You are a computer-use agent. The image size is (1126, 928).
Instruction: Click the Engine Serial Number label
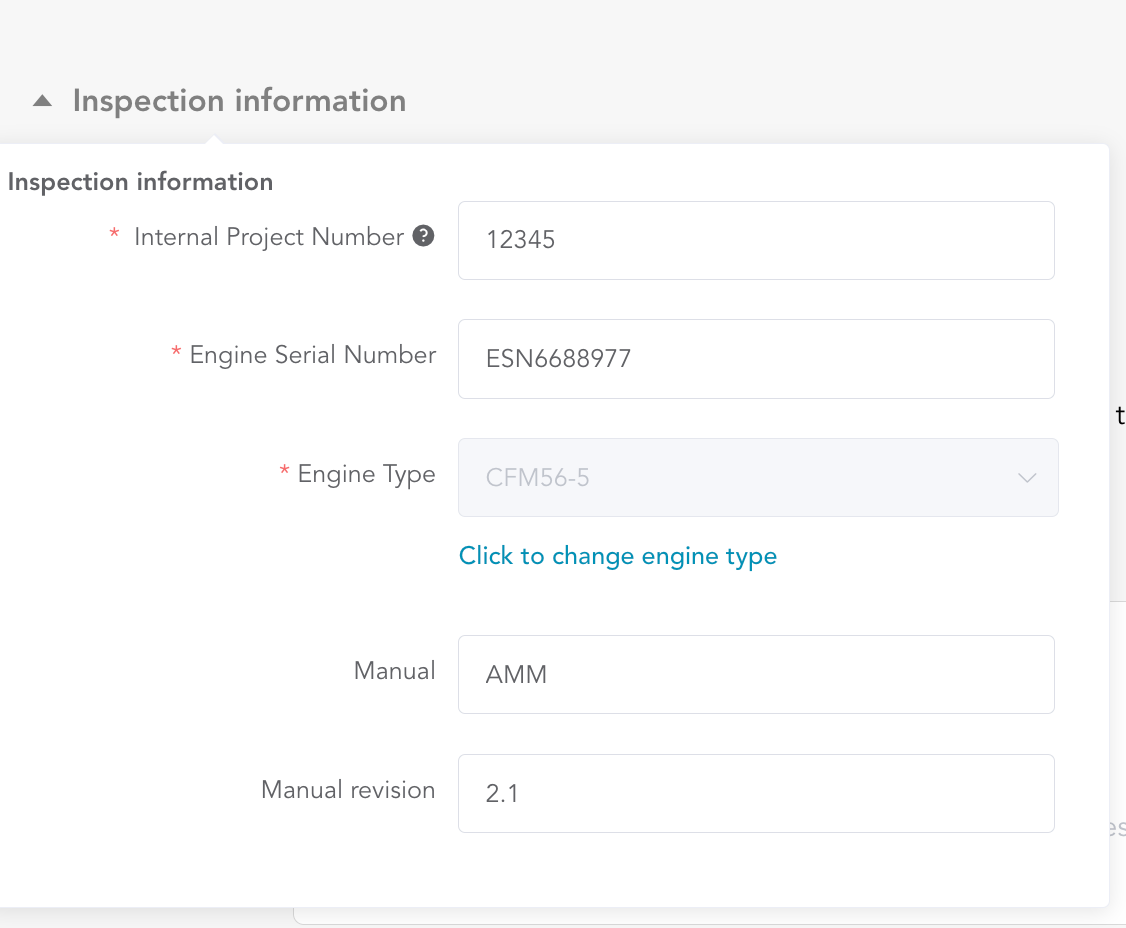(312, 355)
